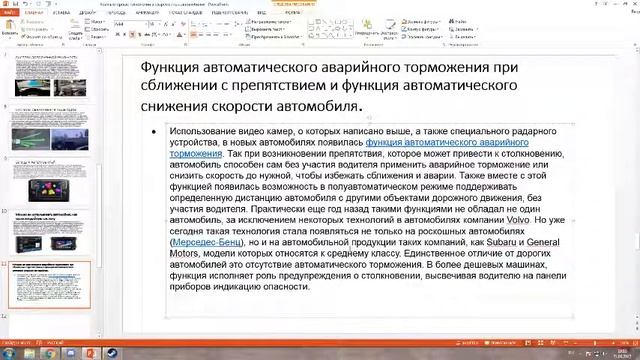Toggle italic formatting in Font group
The width and height of the screenshot is (640, 360).
[x=124, y=35]
